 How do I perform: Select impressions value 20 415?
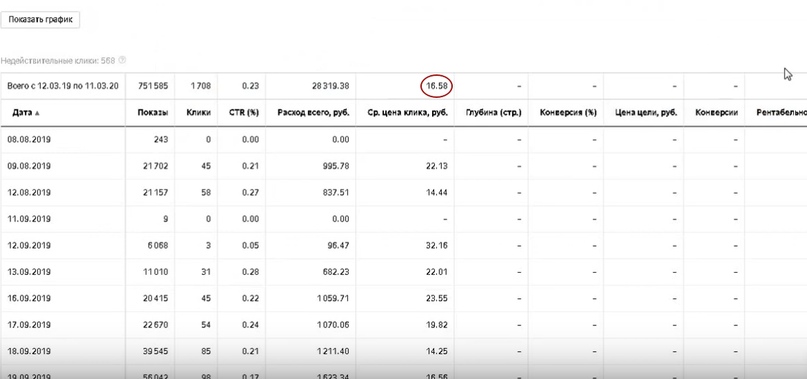[155, 299]
